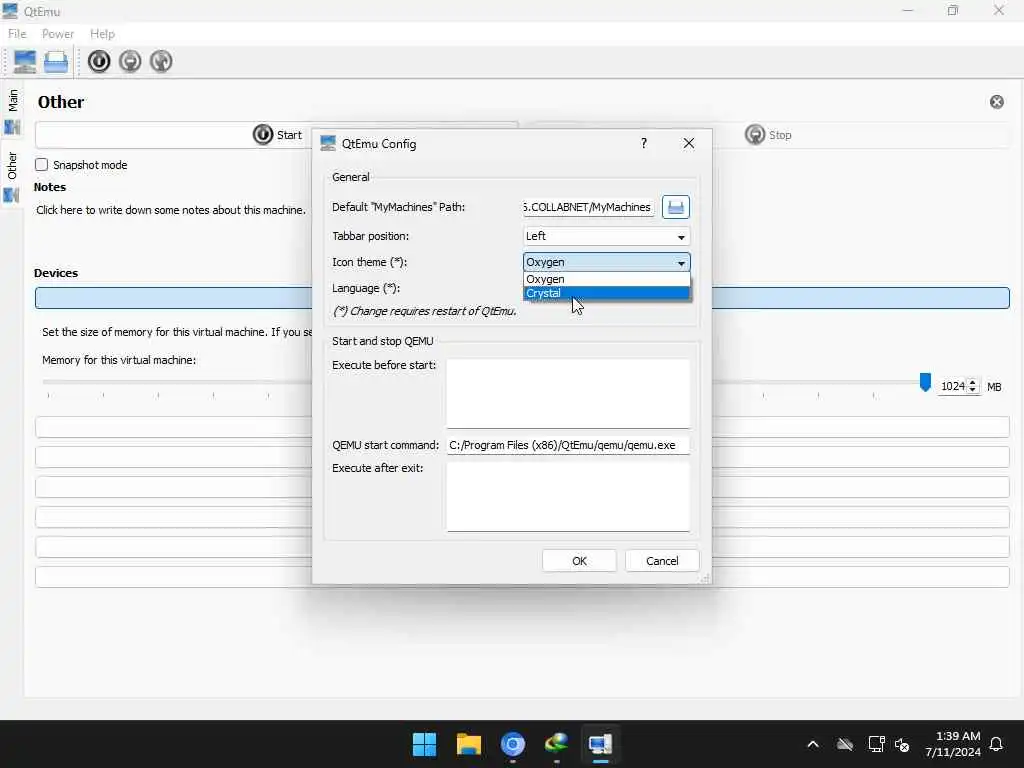Screen dimensions: 1024x768
Task: Click the help question mark in QtEmu Config
Action: [644, 143]
